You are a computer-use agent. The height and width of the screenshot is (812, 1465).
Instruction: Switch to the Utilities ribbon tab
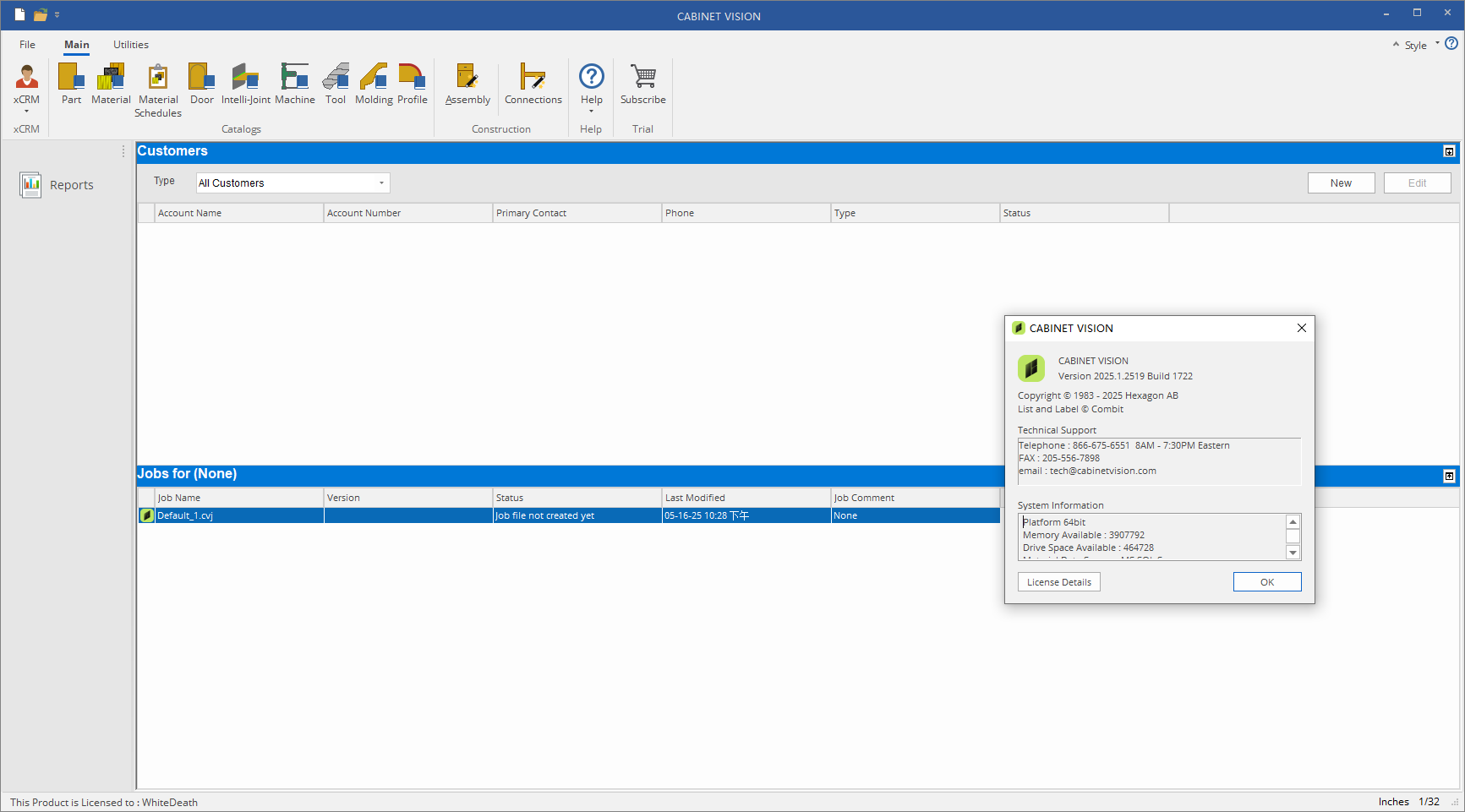(131, 45)
